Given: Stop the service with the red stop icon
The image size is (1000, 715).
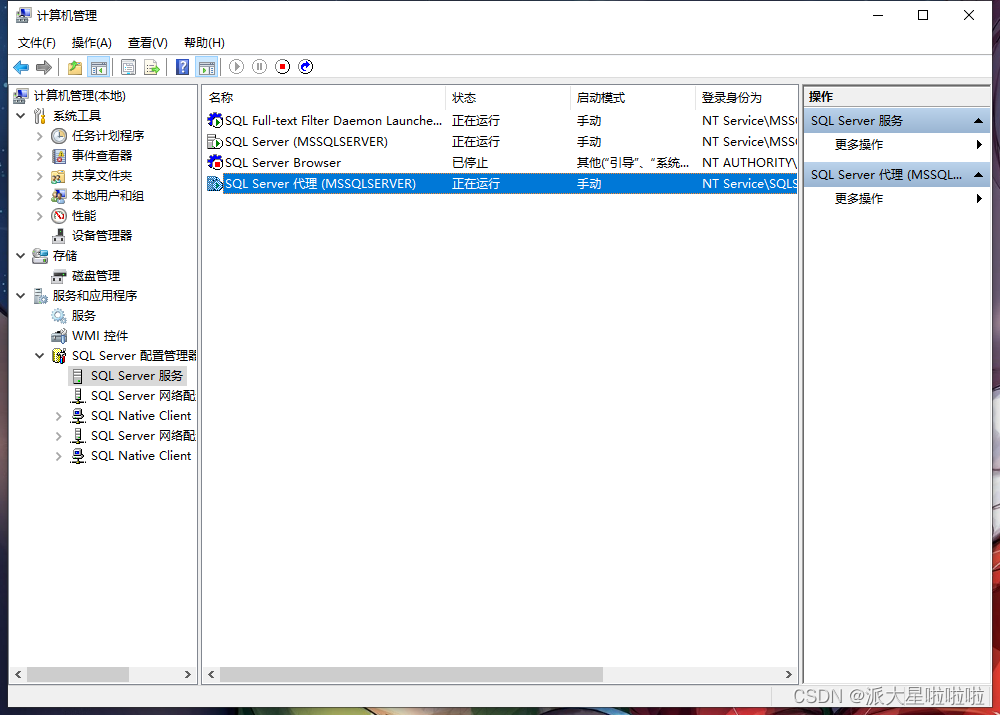Looking at the screenshot, I should (283, 67).
